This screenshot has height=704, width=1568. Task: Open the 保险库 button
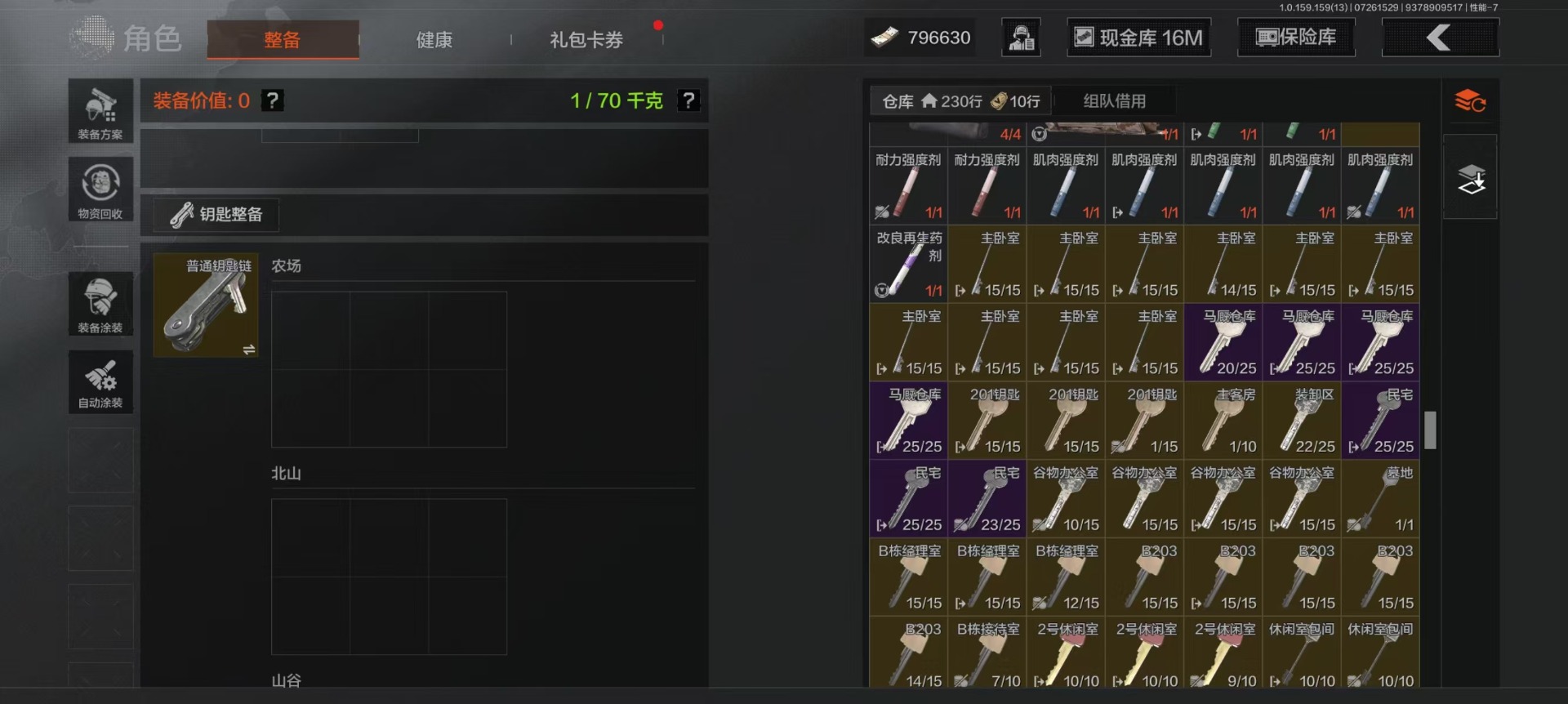pyautogui.click(x=1296, y=38)
